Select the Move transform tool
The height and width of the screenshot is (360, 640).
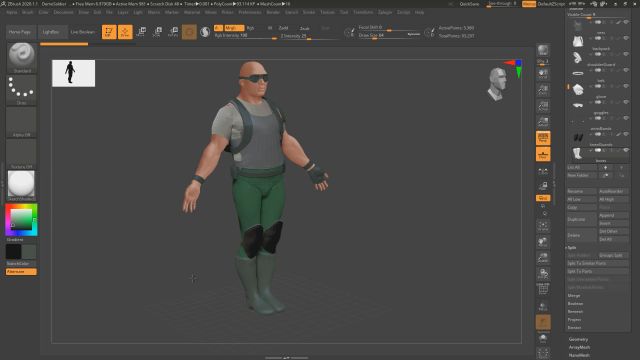[141, 31]
